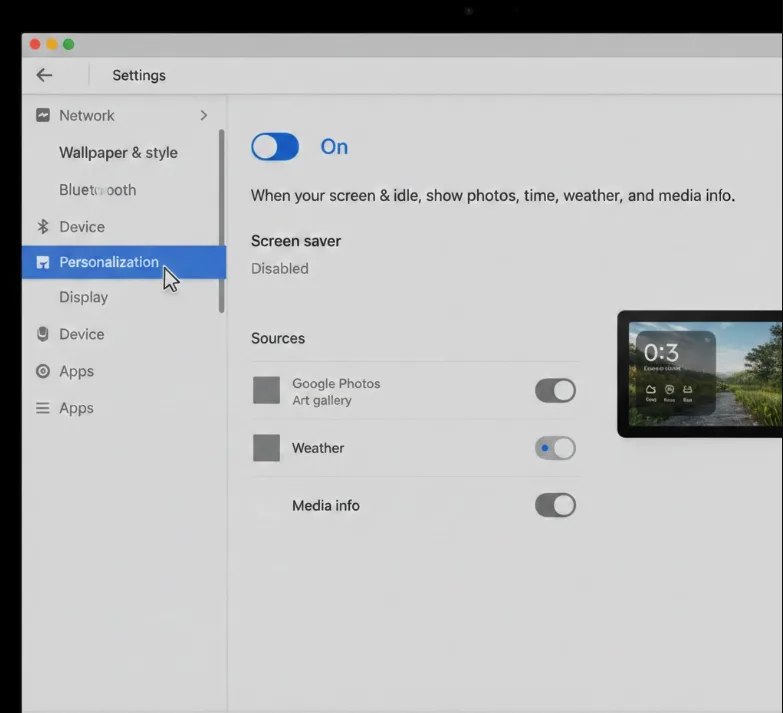The image size is (783, 713).
Task: Toggle the Google Photos Art gallery switch
Action: [x=555, y=390]
